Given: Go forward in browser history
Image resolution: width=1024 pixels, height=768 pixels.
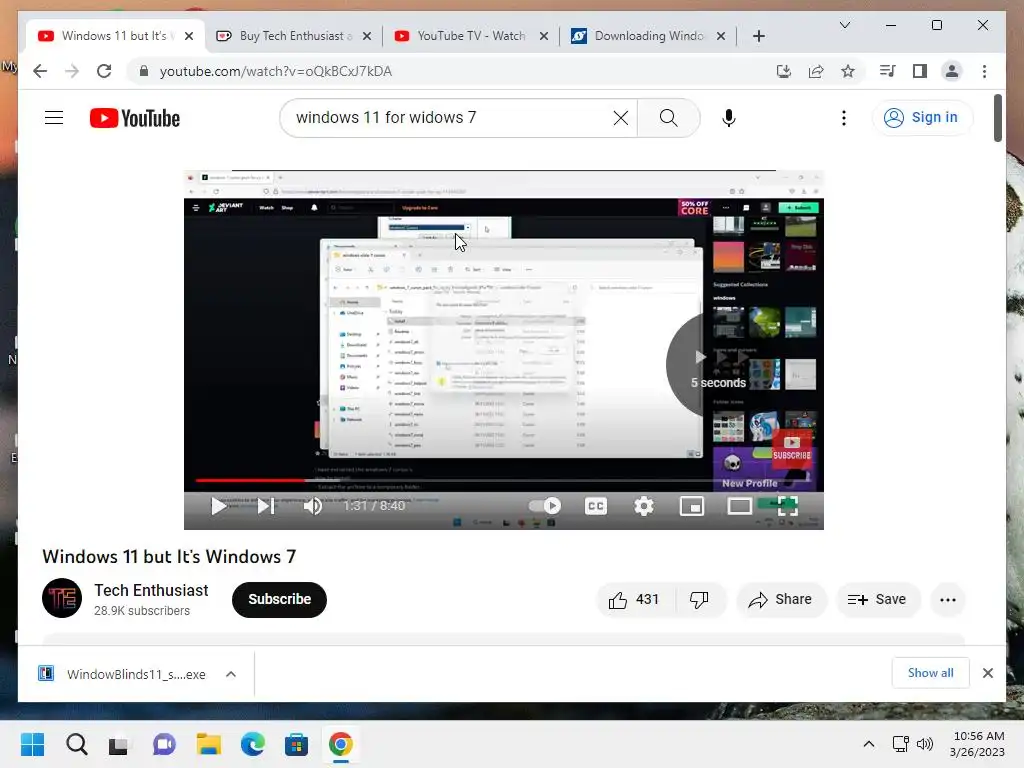Looking at the screenshot, I should pos(72,71).
